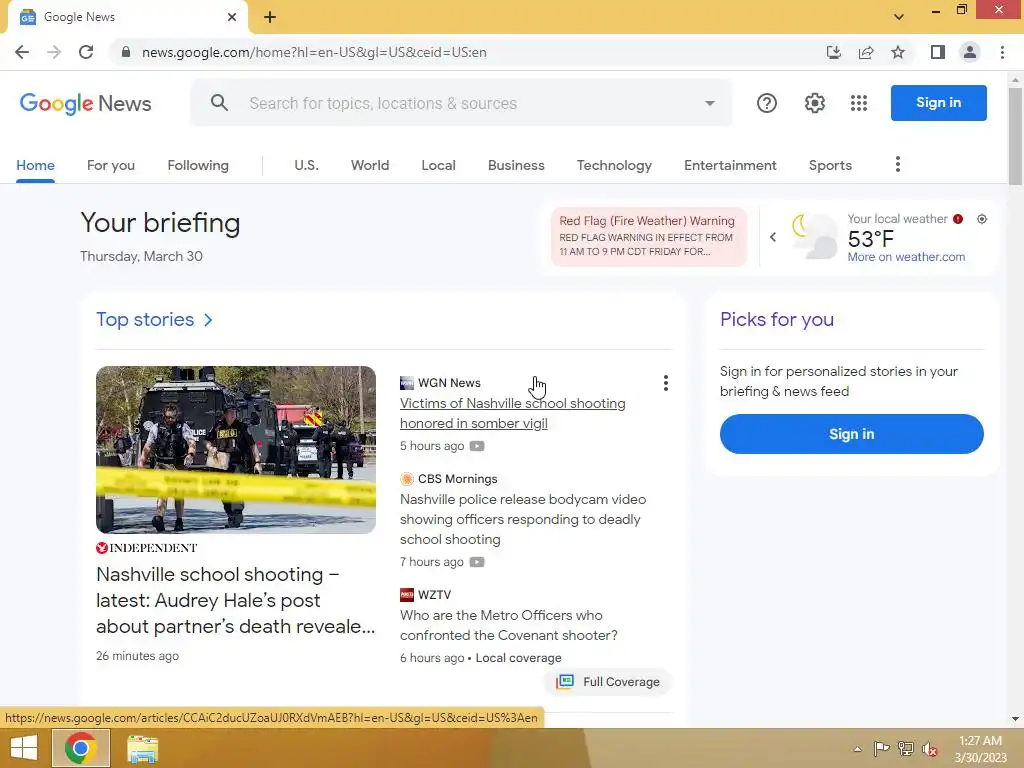The height and width of the screenshot is (768, 1024).
Task: Open Chrome's three-dot menu
Action: tap(1002, 52)
